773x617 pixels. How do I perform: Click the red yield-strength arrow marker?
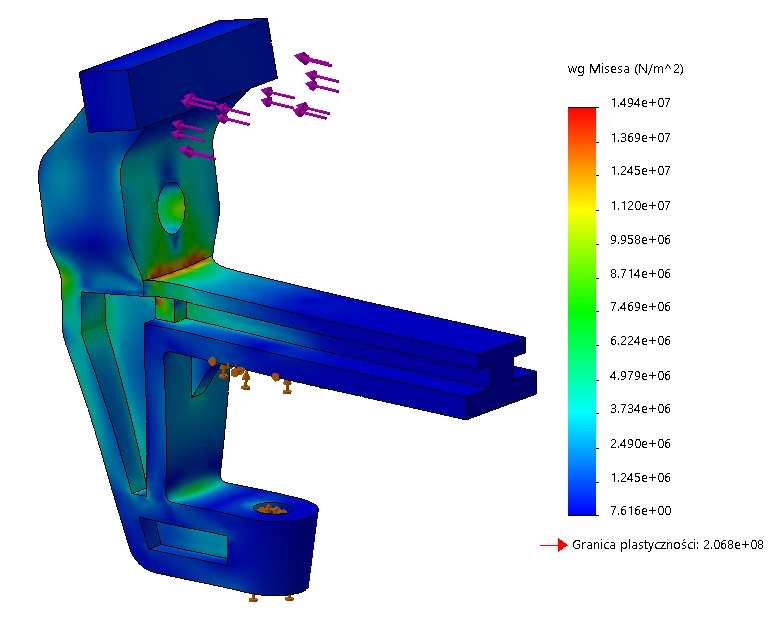tap(554, 545)
